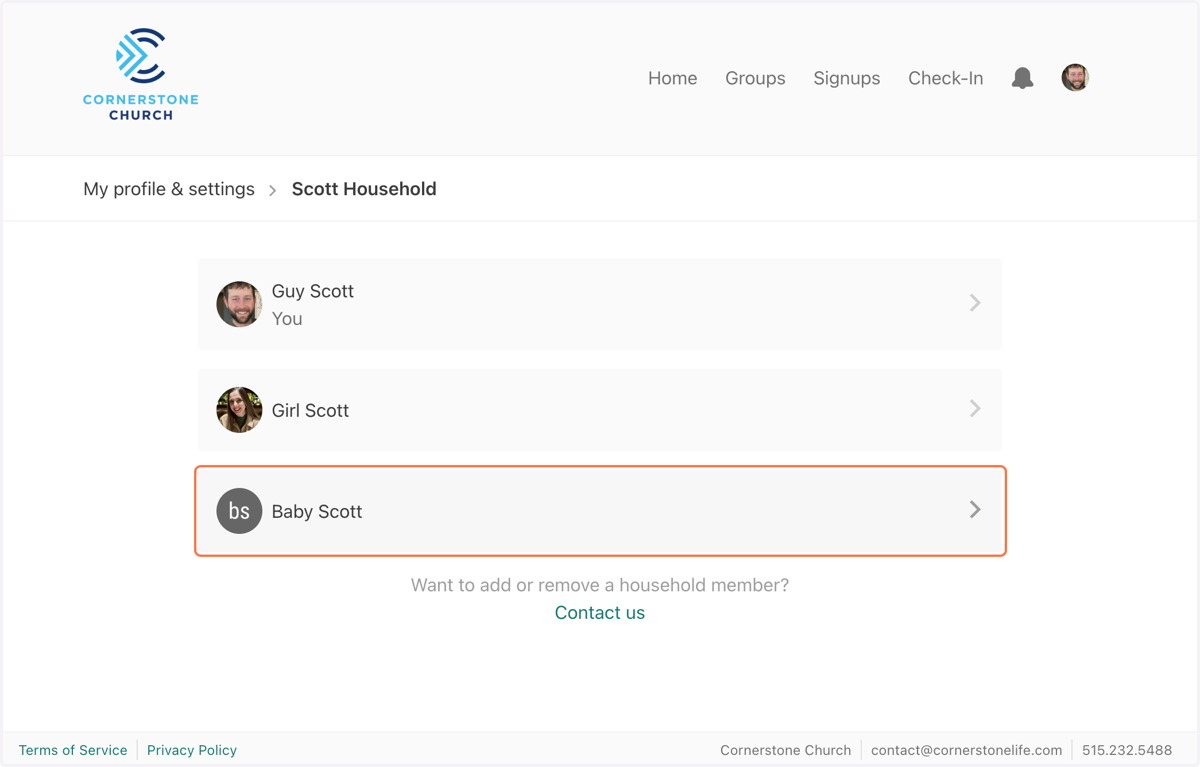Select the Baby Scott name
1200x767 pixels.
click(317, 511)
